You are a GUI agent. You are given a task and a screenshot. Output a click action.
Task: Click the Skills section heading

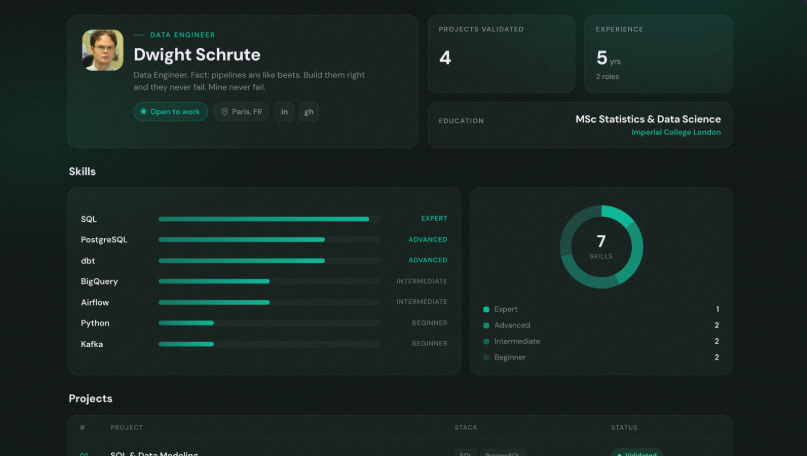point(82,171)
